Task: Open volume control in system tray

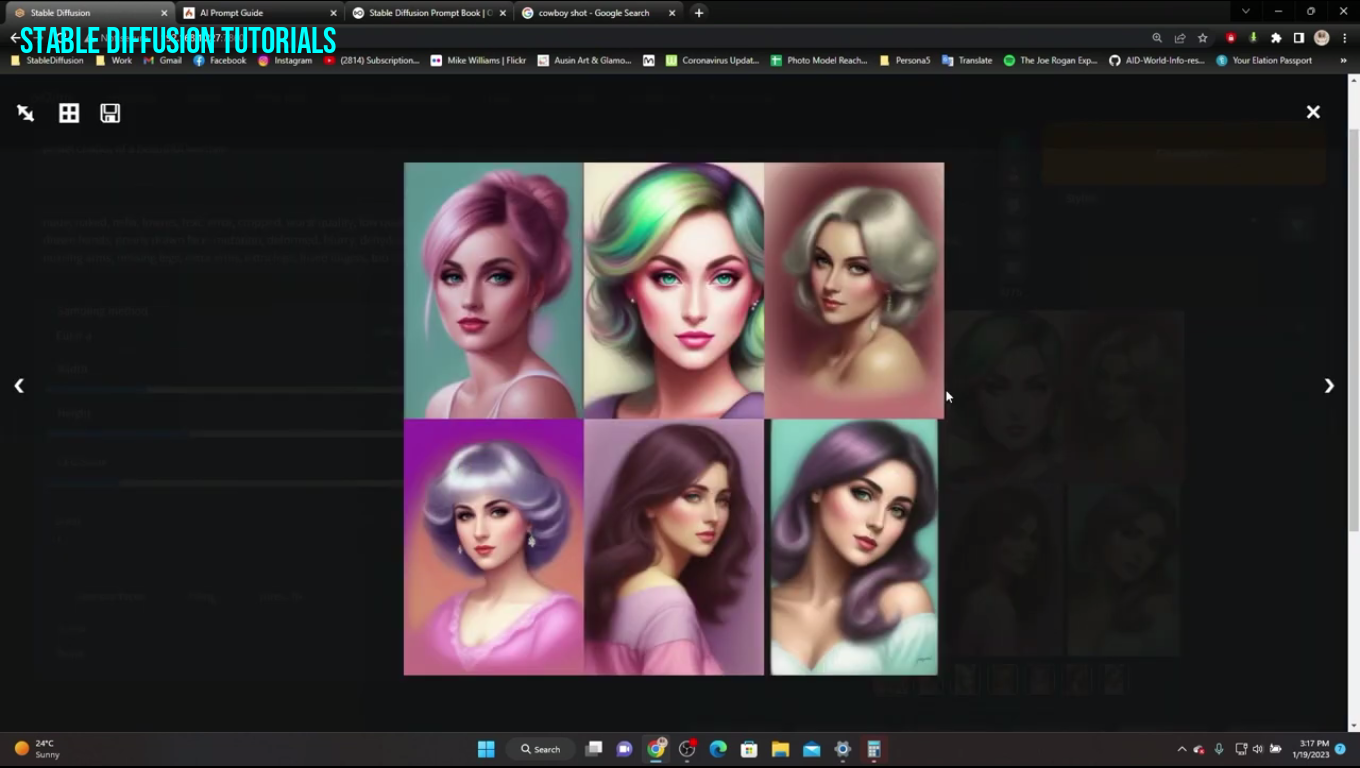Action: (1258, 749)
